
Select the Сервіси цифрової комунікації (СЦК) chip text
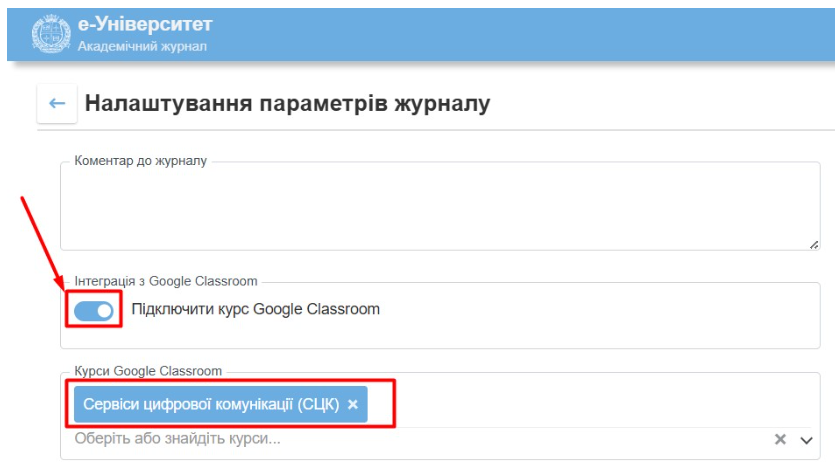point(210,404)
